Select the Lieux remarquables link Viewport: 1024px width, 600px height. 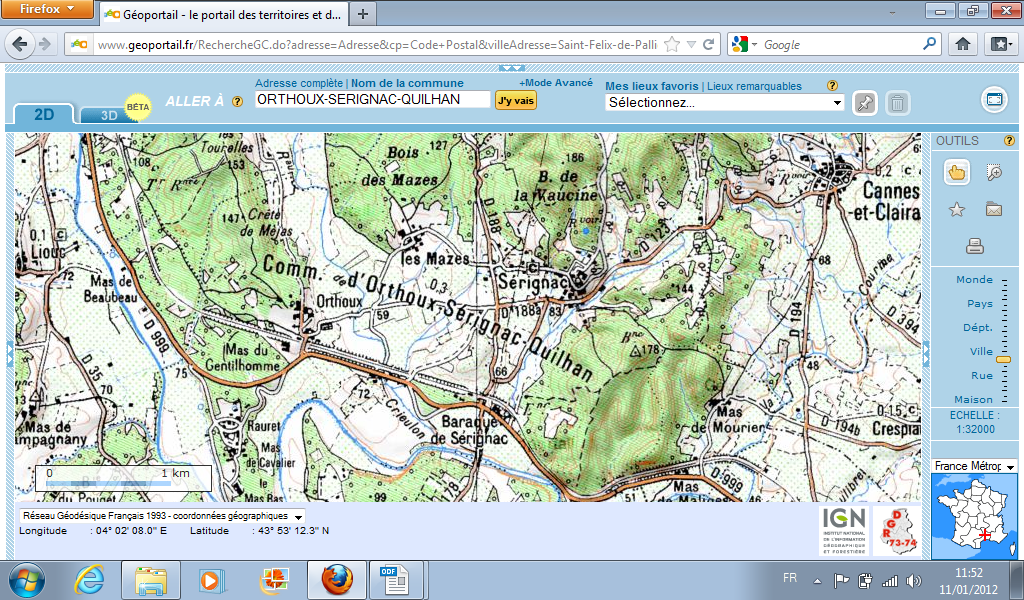click(x=754, y=86)
